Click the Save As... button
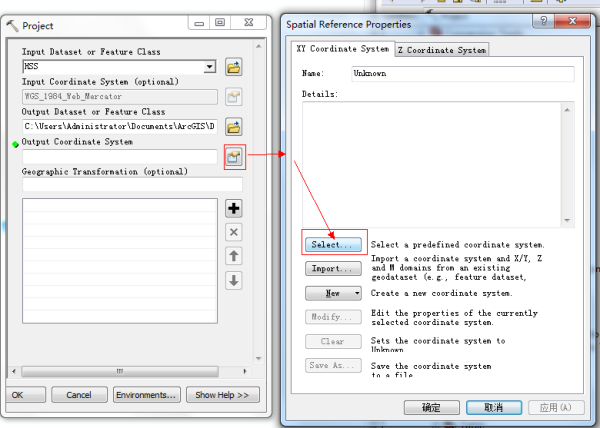Screen dimensions: 600x428 coord(333,365)
